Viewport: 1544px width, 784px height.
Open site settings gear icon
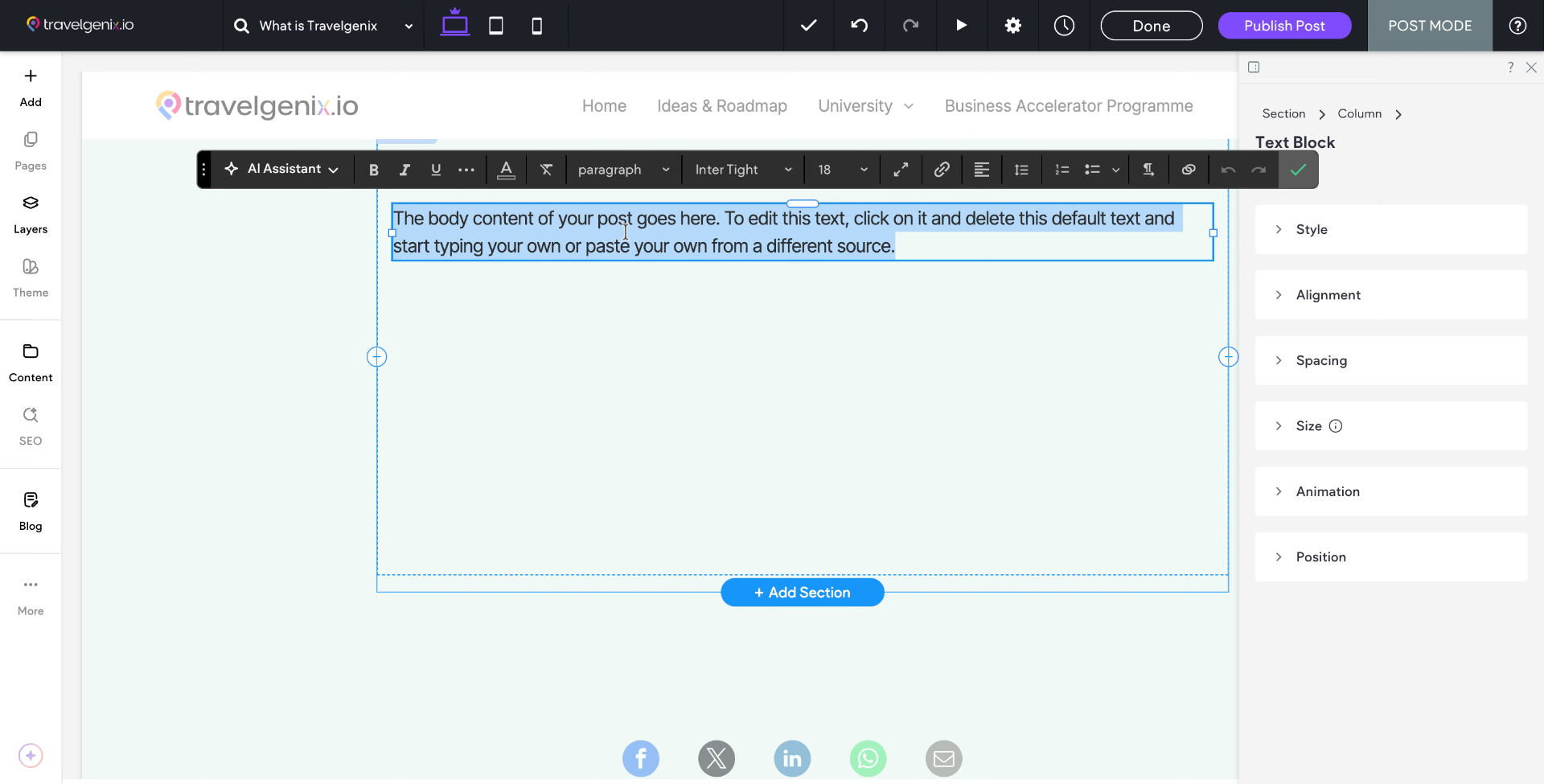[x=1012, y=26]
